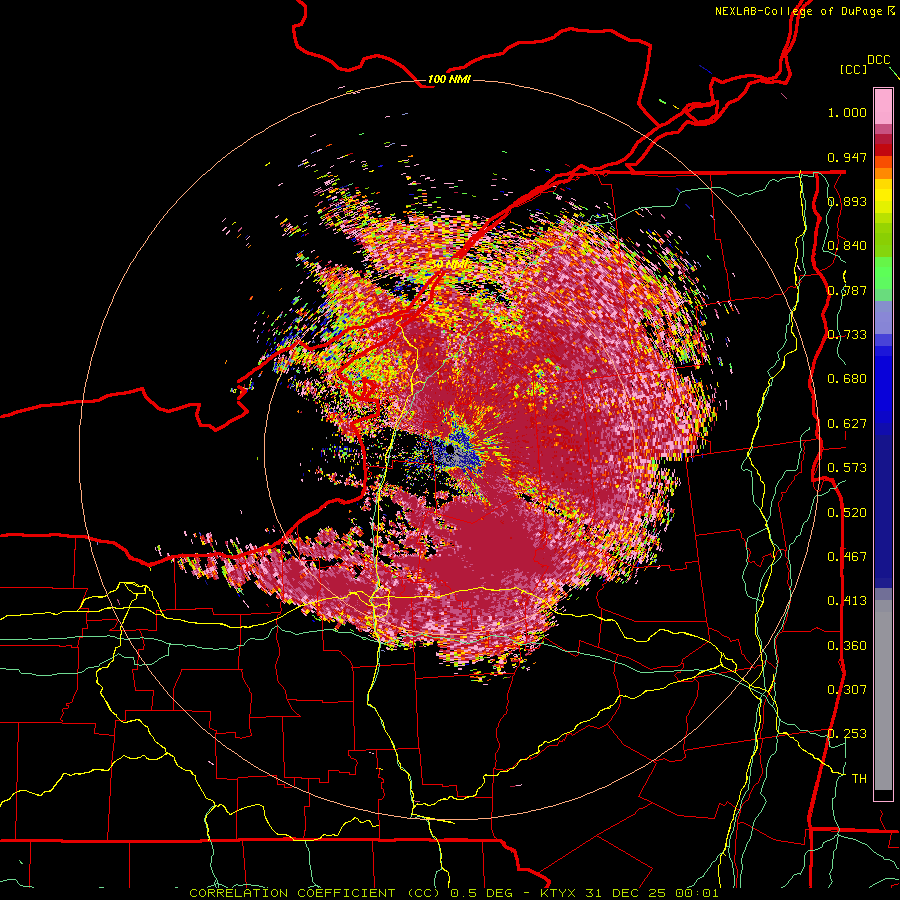Screen dimensions: 900x900
Task: Click the CORRELATION COEFFICIENT (CC) caption text
Action: (317, 893)
